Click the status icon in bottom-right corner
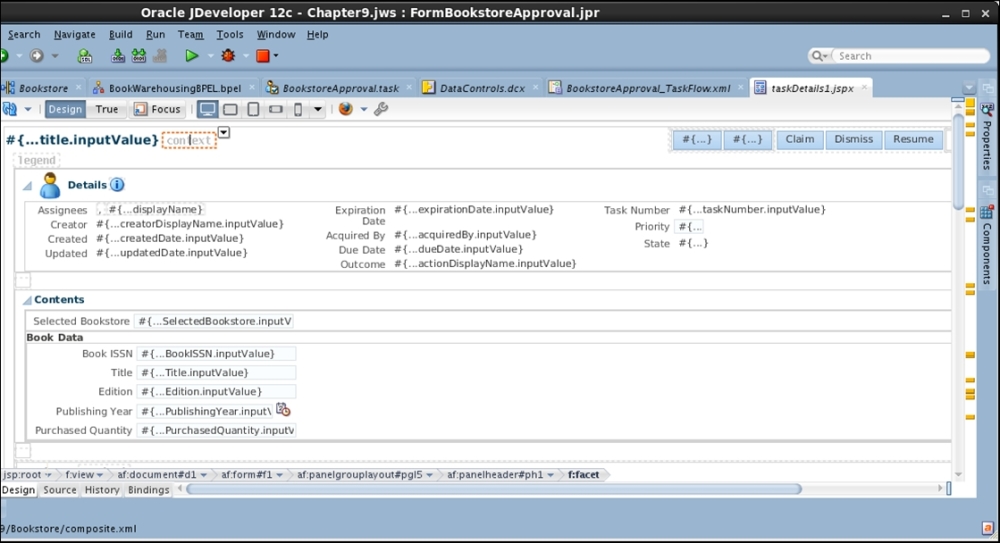The width and height of the screenshot is (1000, 543). tap(987, 528)
